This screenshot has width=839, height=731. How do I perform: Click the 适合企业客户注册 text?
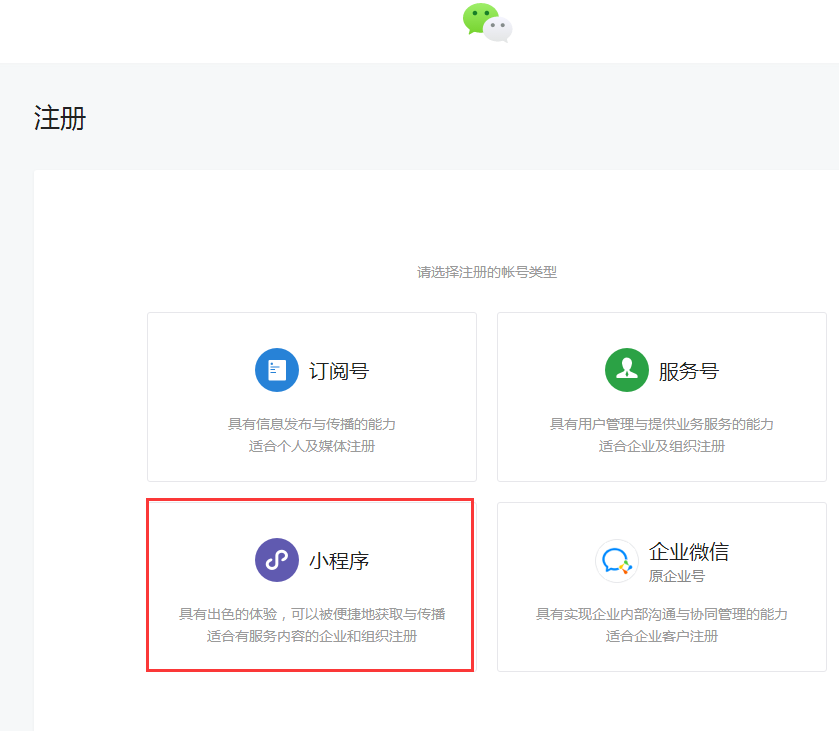[662, 636]
